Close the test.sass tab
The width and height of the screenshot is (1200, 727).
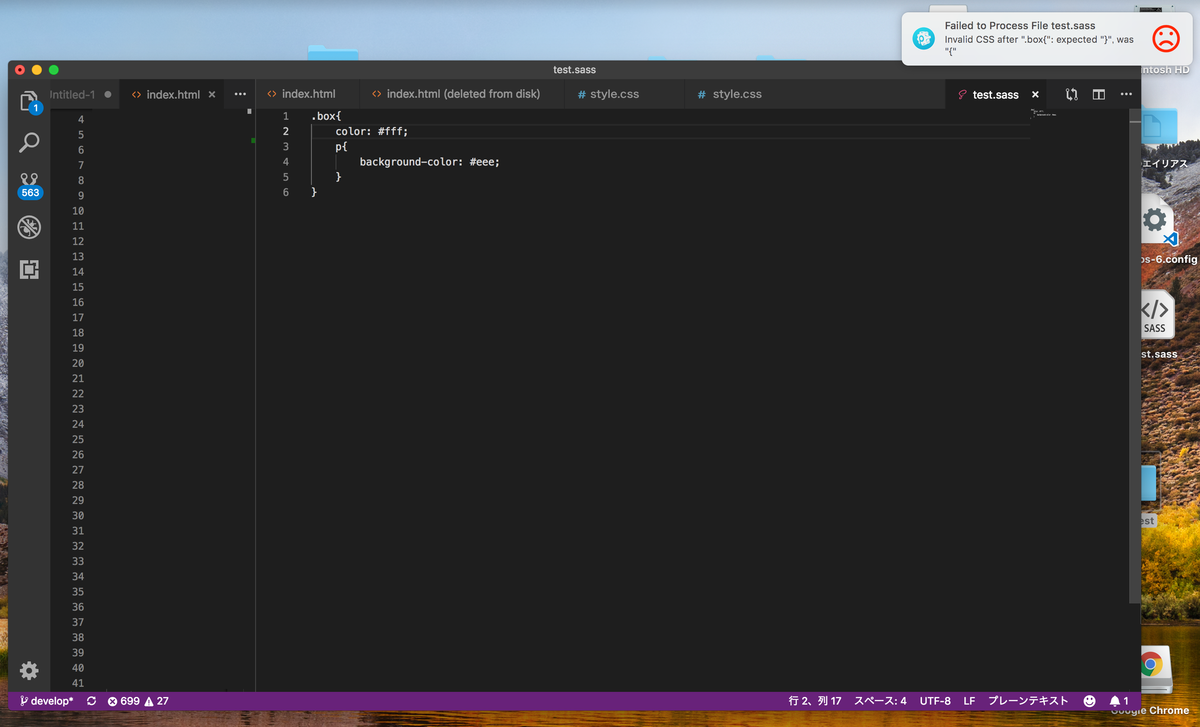(1035, 95)
